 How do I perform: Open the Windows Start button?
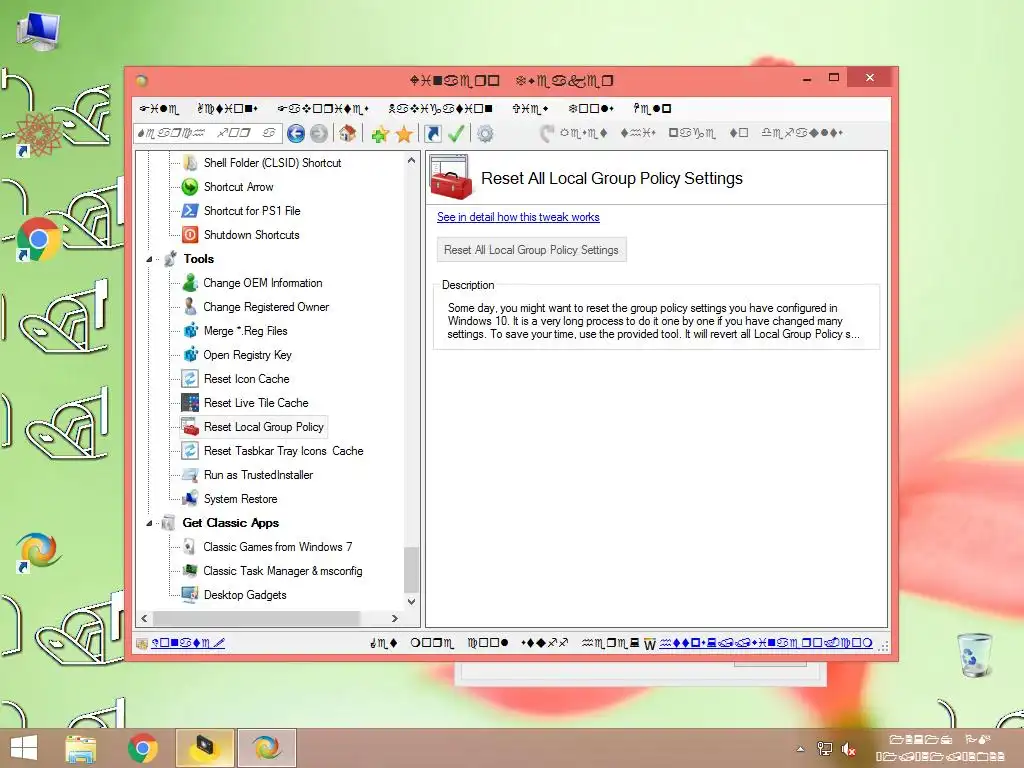point(24,748)
